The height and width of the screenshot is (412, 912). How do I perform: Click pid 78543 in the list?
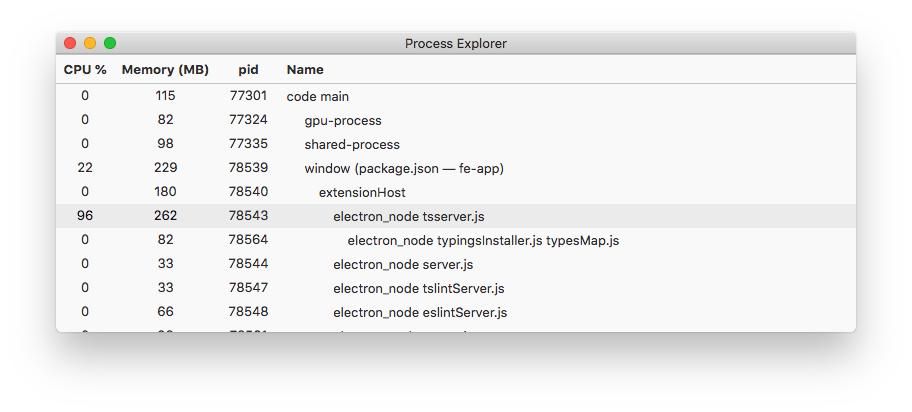coord(248,216)
